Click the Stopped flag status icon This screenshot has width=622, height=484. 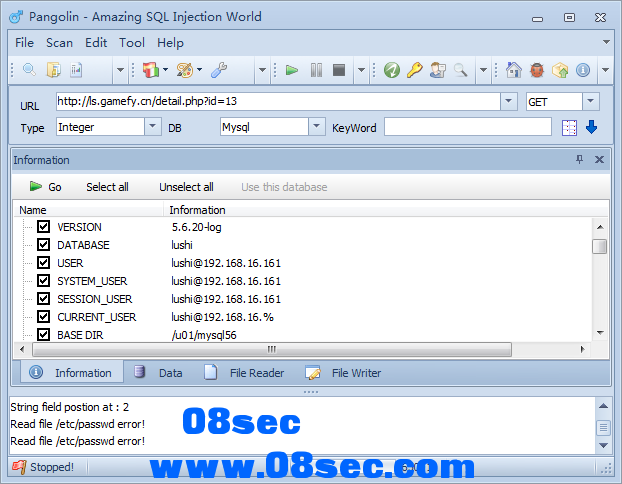[19, 467]
